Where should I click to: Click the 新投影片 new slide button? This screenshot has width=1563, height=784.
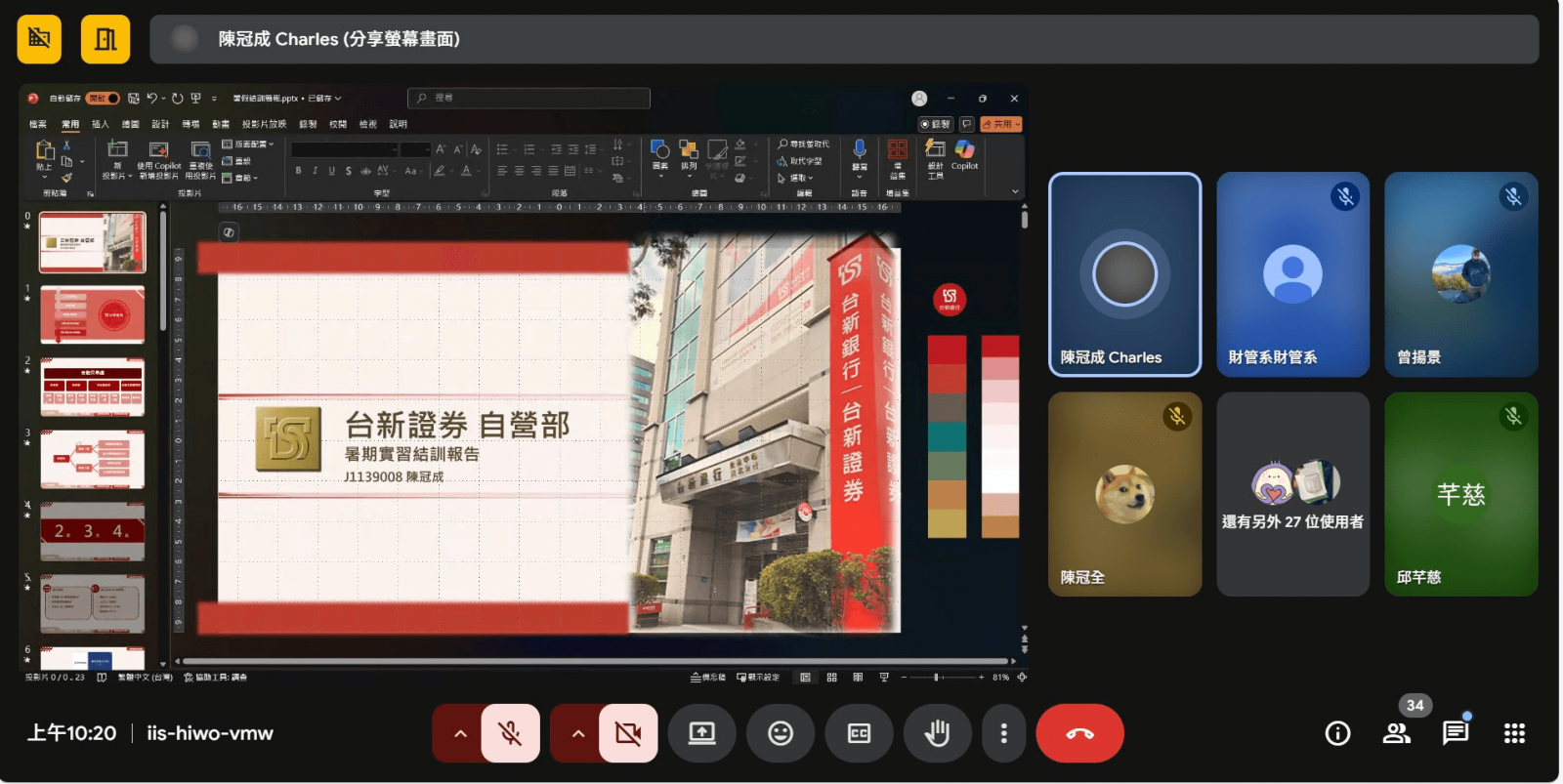[117, 159]
